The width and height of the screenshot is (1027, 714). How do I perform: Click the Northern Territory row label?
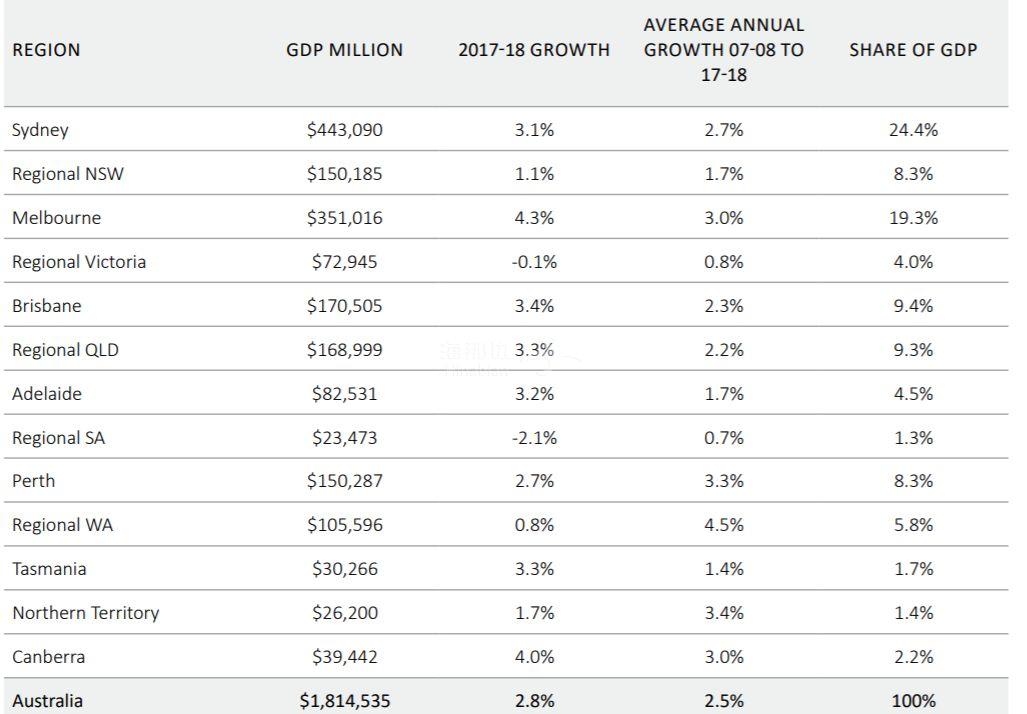click(x=86, y=613)
